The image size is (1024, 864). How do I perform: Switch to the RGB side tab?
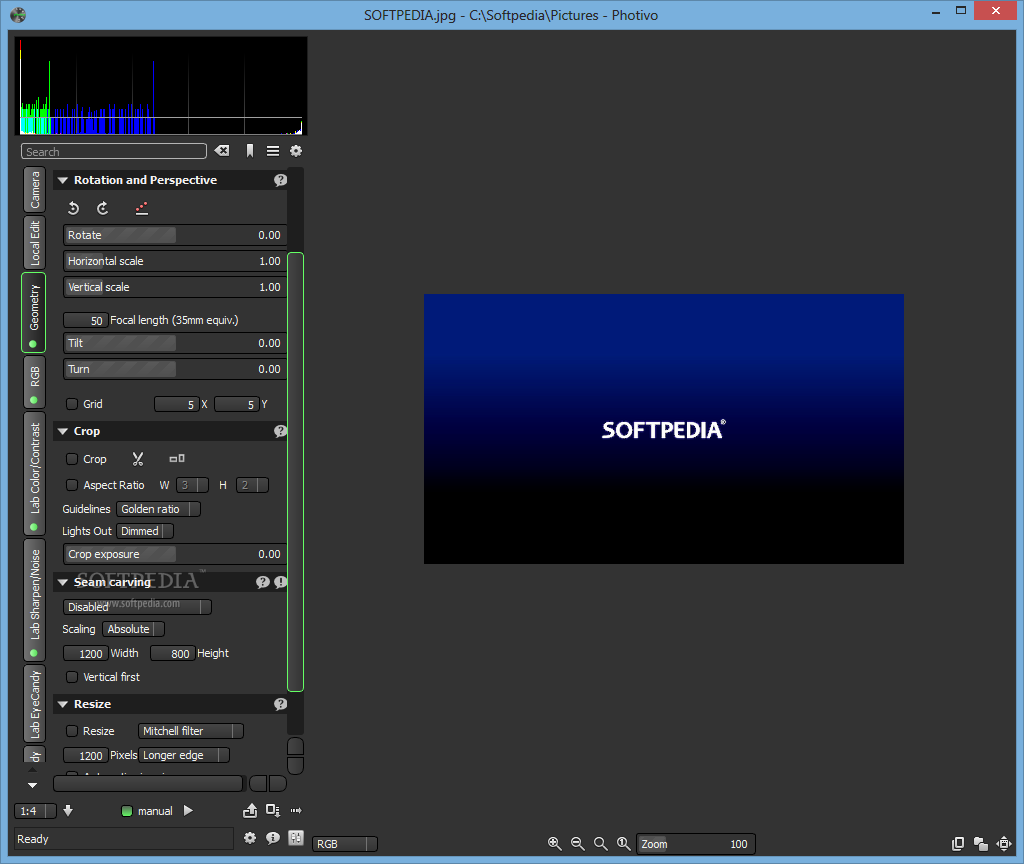coord(35,382)
